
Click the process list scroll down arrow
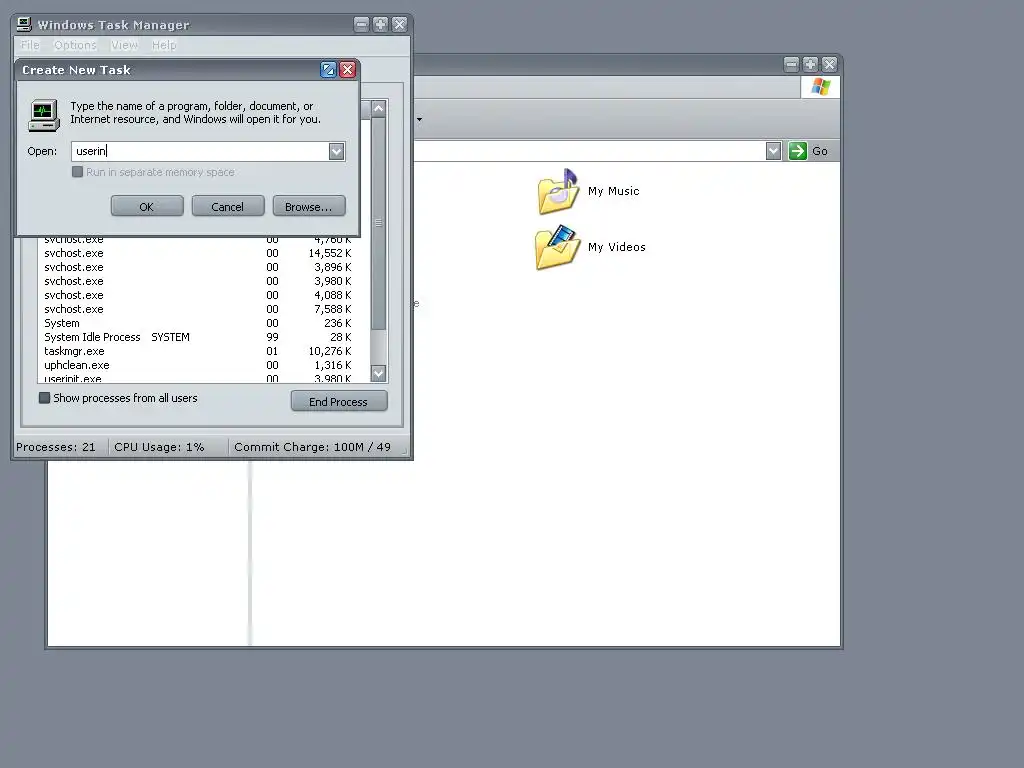[x=379, y=374]
